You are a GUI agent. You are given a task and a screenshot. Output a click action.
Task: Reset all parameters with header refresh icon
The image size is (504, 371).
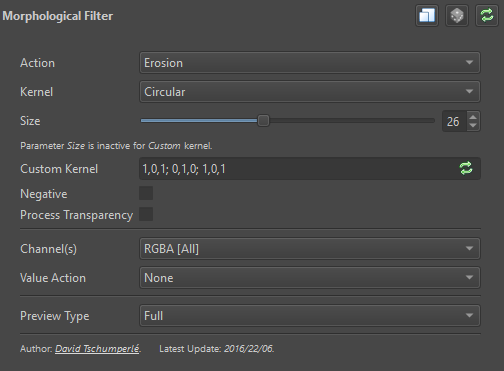487,16
